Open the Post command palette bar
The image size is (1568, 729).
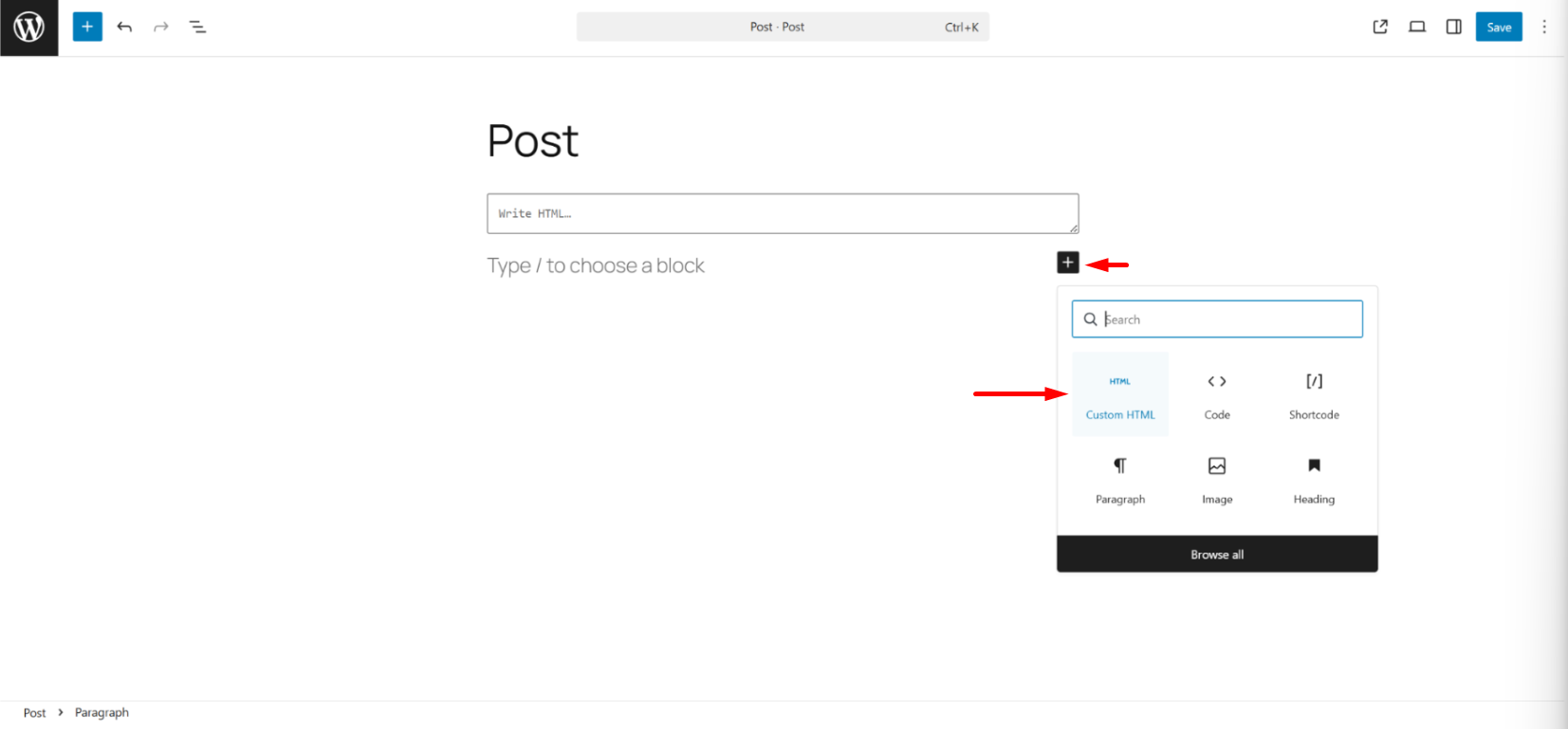pyautogui.click(x=783, y=27)
